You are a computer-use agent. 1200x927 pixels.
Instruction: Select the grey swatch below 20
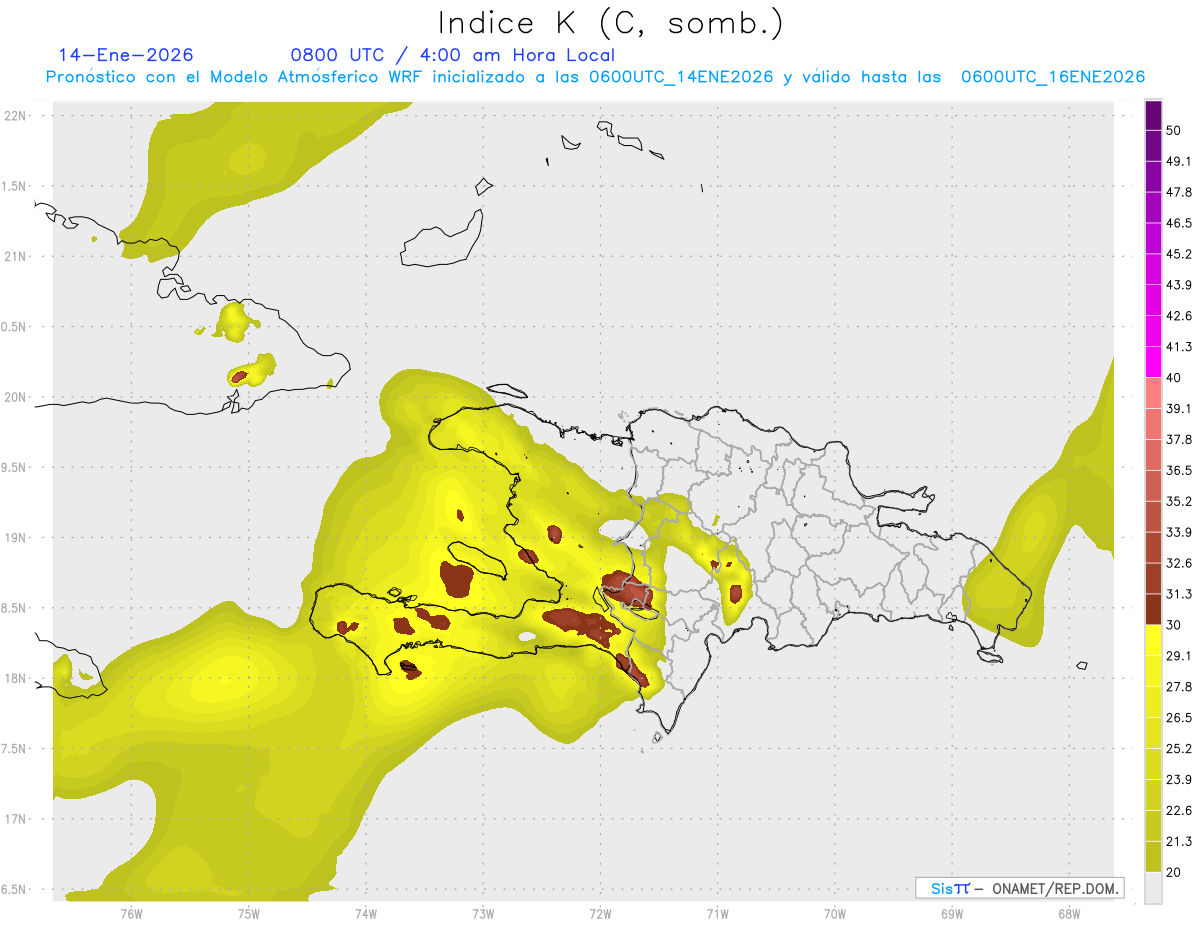(1153, 888)
